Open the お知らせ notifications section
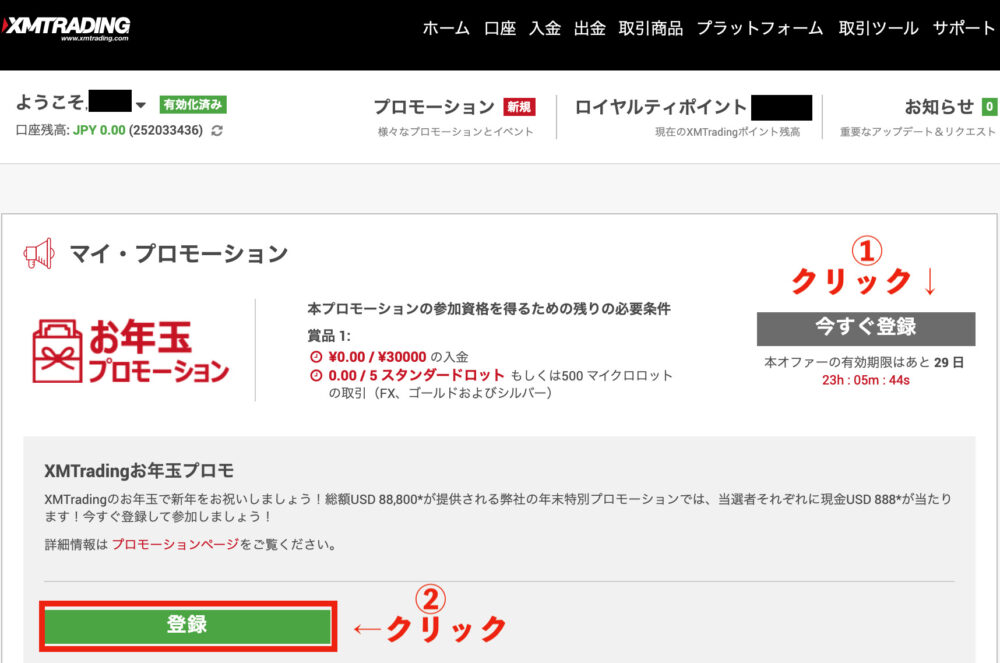Screen dimensions: 1000x663 (938, 108)
